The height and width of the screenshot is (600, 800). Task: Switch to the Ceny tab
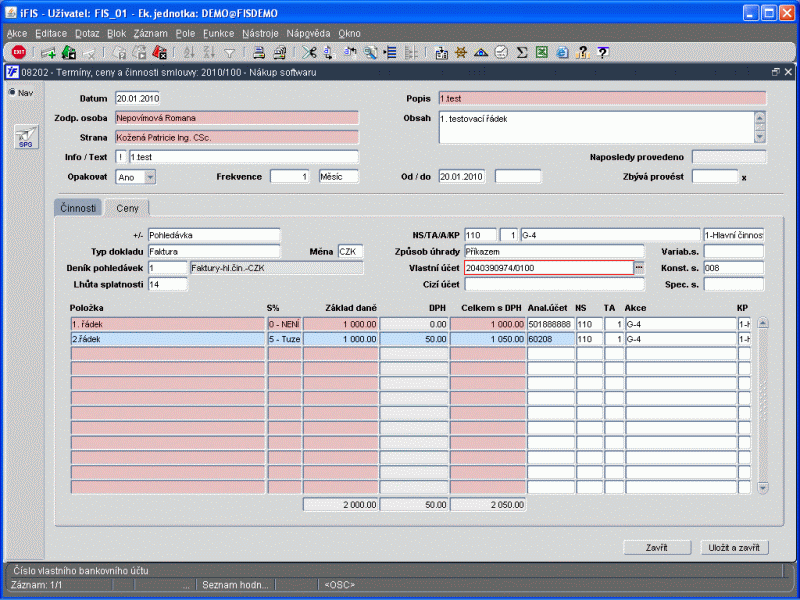127,208
